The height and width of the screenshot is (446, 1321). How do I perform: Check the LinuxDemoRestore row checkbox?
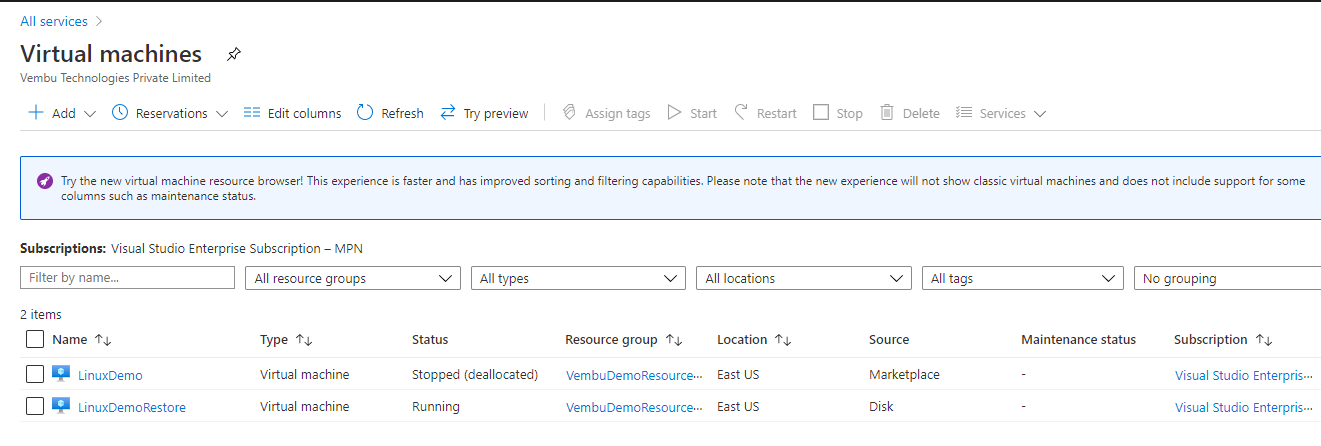coord(35,406)
